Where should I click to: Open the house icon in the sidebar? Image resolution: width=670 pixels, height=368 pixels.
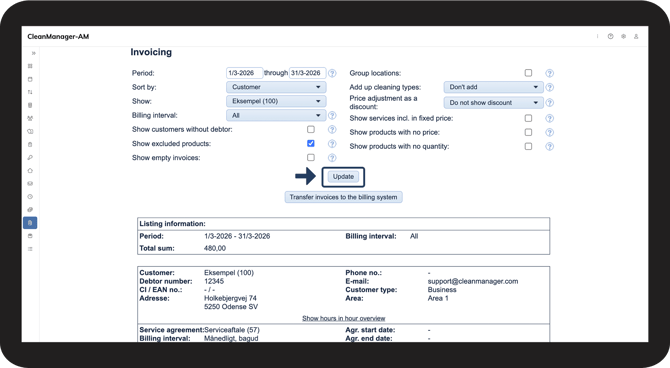(30, 171)
